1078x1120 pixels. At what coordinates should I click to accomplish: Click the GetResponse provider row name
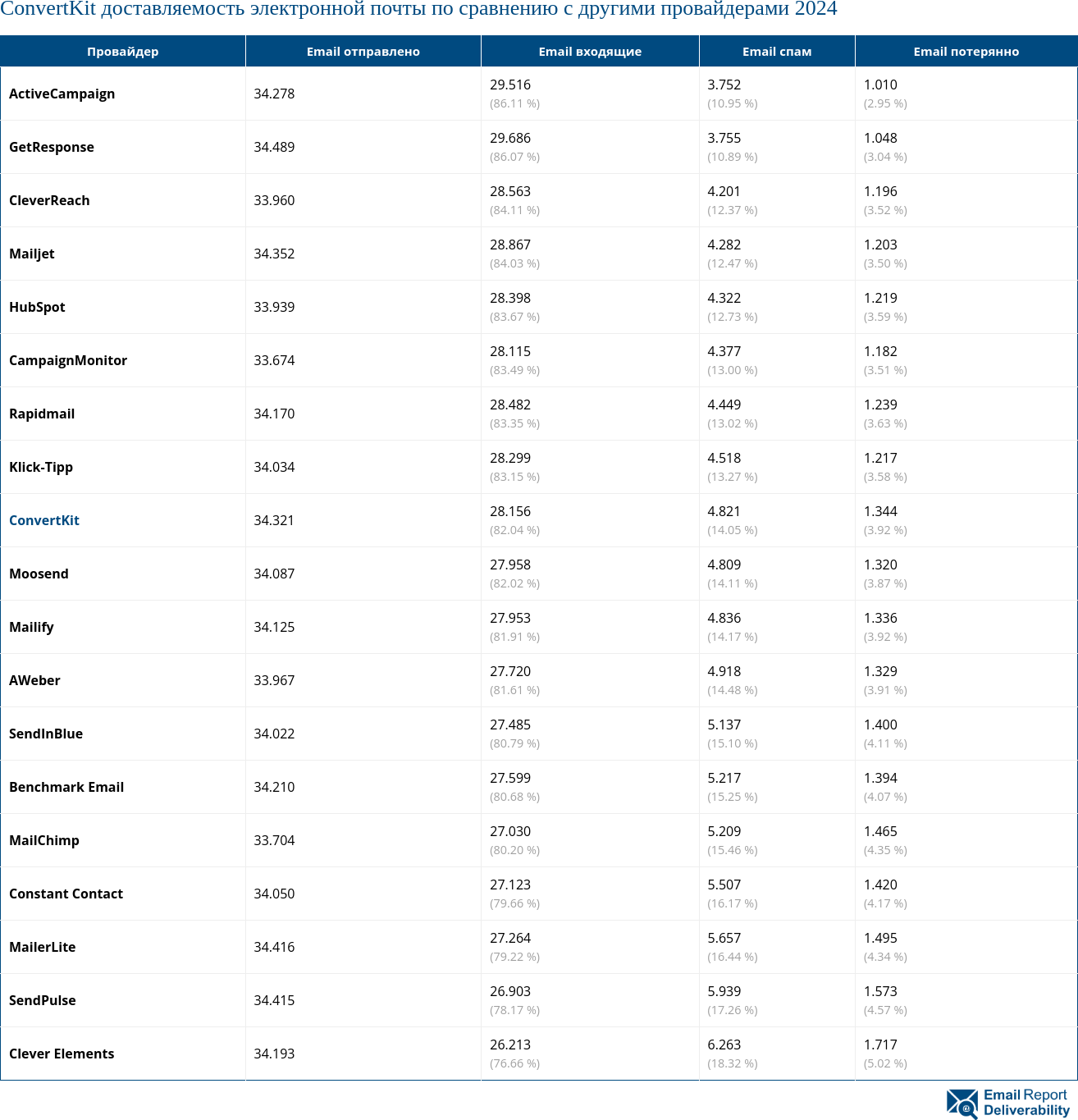(x=52, y=147)
